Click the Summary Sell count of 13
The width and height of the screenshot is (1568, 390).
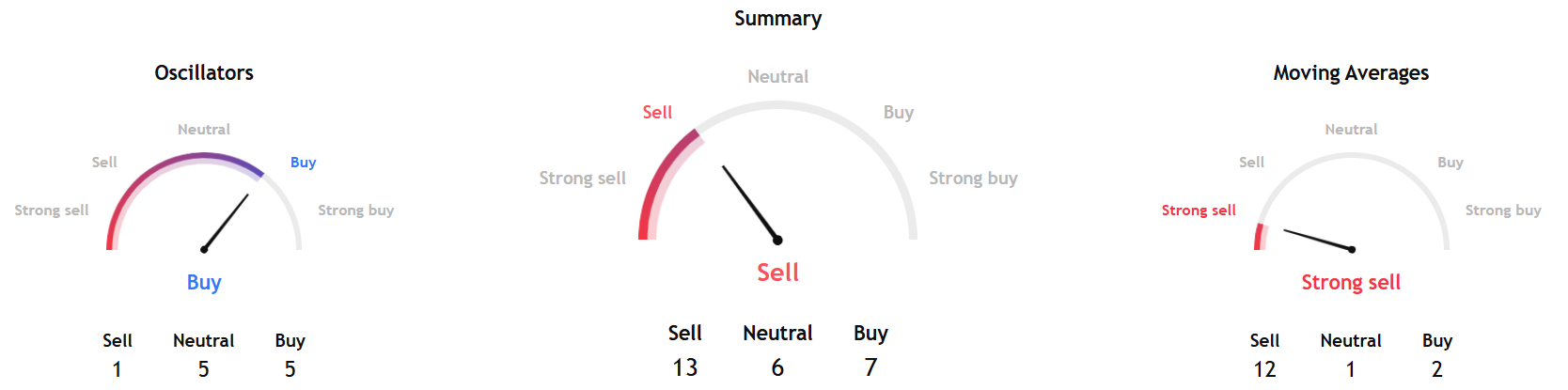click(x=685, y=367)
